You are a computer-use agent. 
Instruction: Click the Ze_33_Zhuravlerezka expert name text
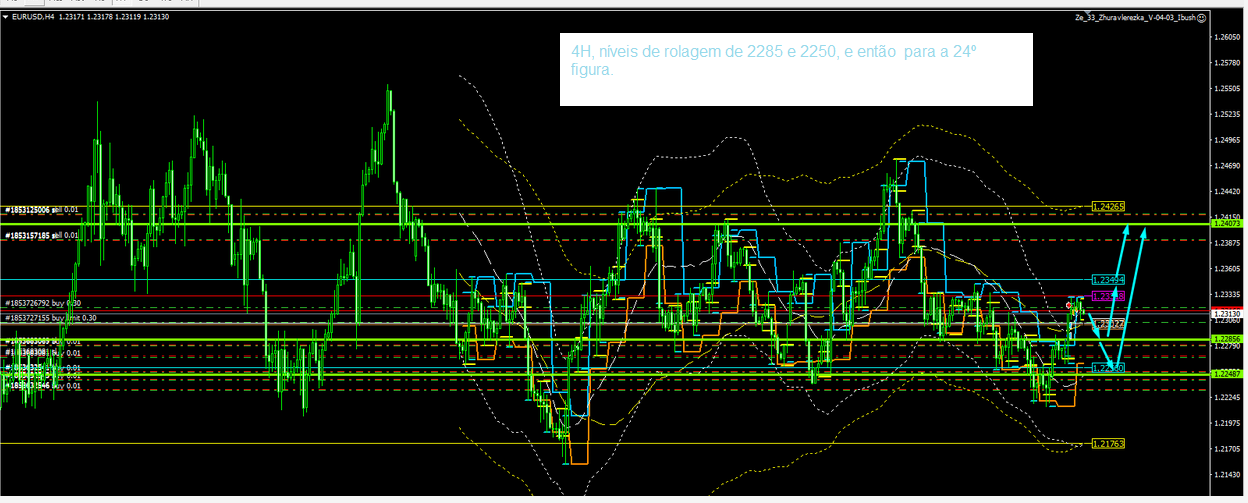tap(1135, 17)
